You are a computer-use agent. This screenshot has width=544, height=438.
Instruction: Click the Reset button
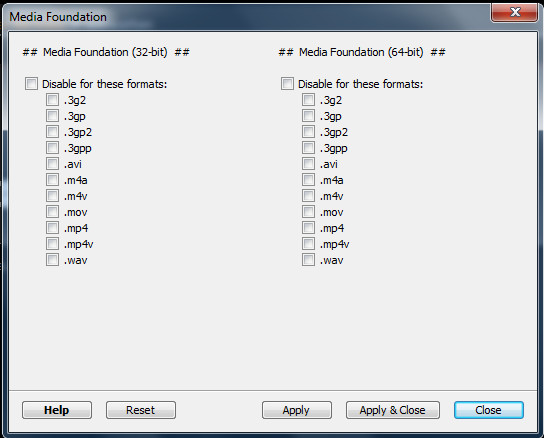pos(141,410)
